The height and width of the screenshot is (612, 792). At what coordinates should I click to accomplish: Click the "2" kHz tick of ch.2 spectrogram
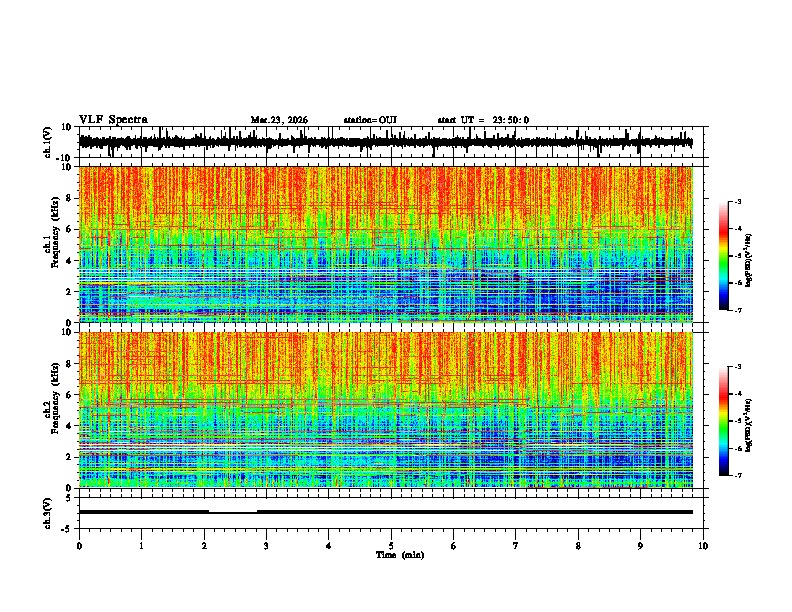(x=70, y=457)
